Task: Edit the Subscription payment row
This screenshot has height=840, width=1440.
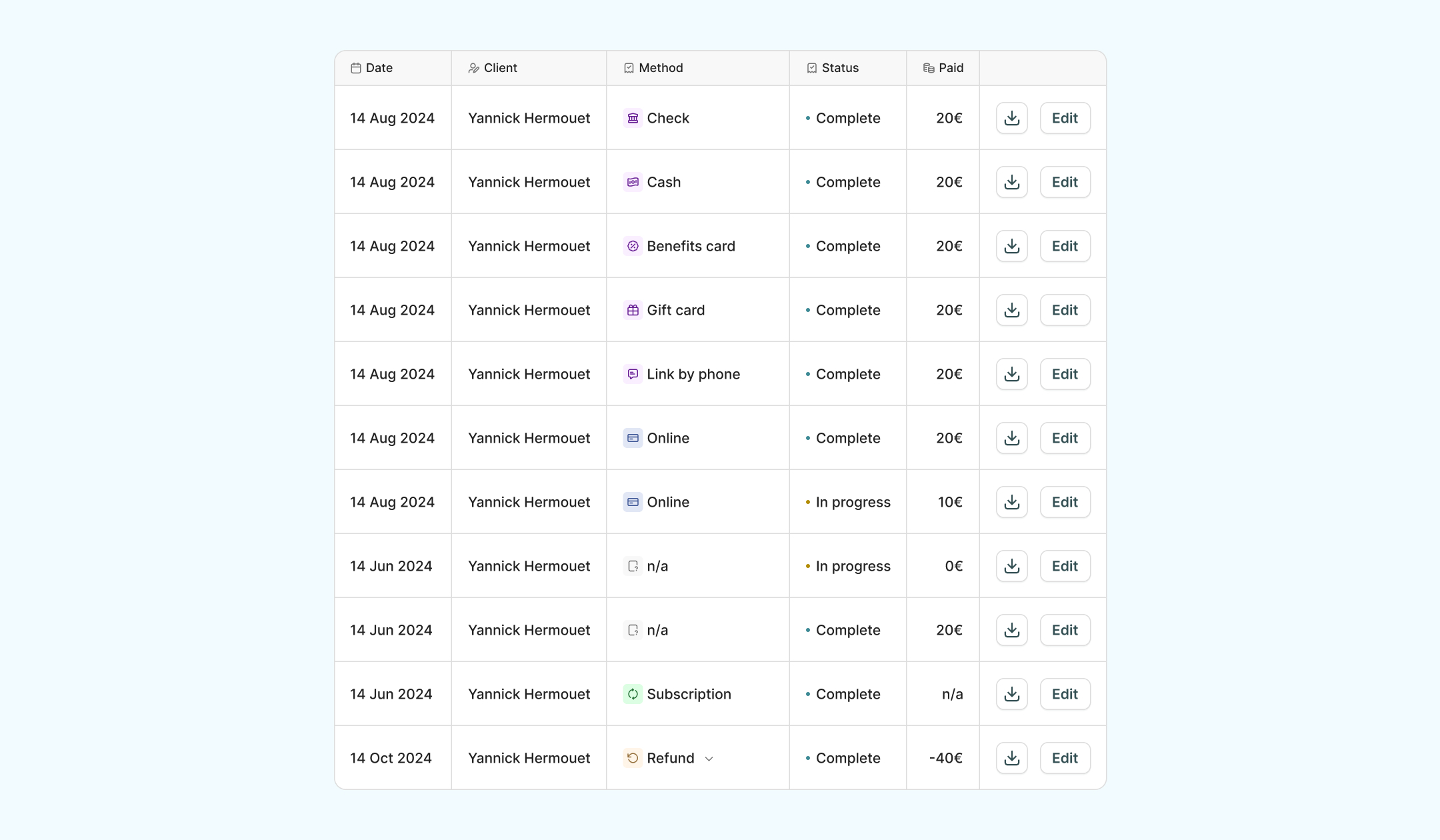Action: point(1065,694)
